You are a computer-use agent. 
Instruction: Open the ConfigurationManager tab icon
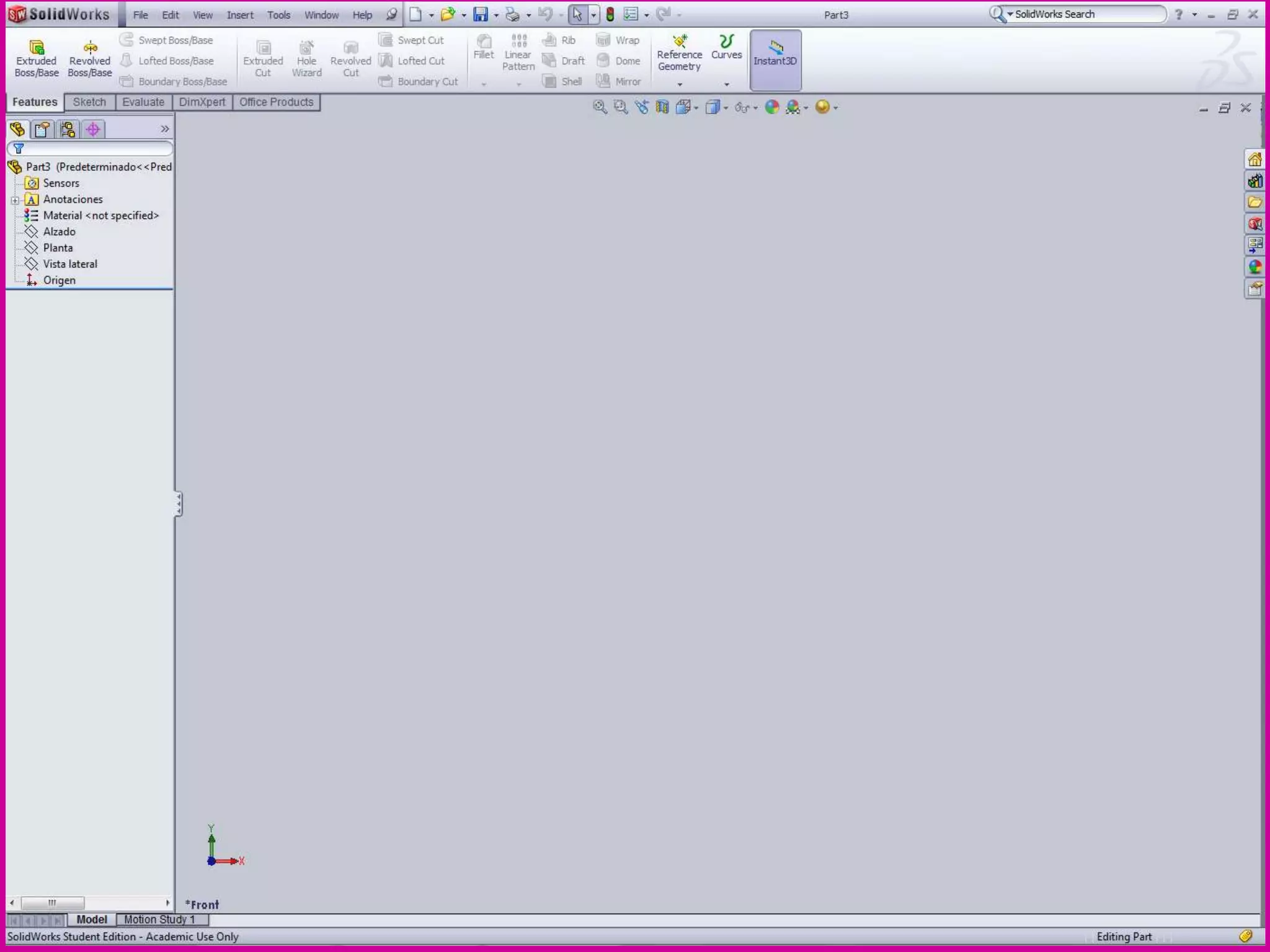tap(68, 129)
